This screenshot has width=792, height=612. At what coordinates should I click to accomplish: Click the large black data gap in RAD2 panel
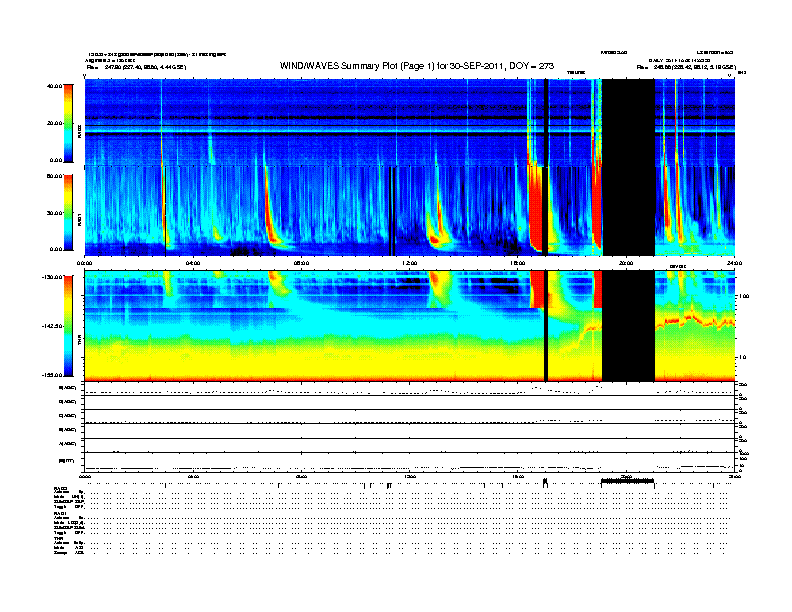[x=628, y=123]
